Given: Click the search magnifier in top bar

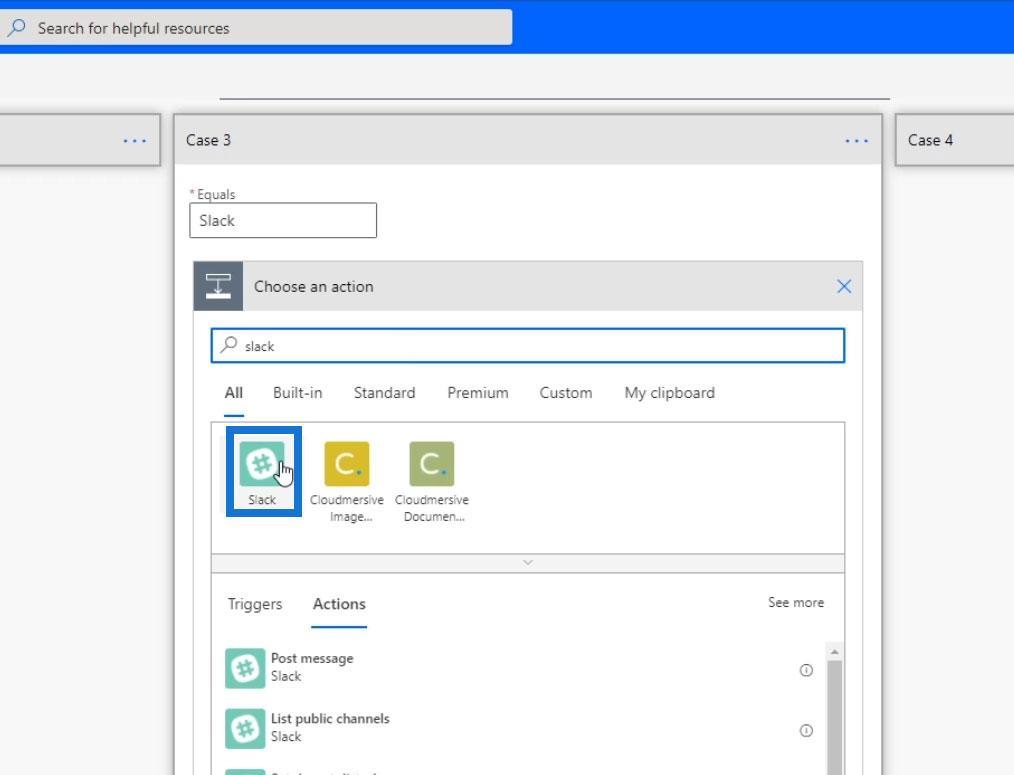Looking at the screenshot, I should click(x=17, y=27).
